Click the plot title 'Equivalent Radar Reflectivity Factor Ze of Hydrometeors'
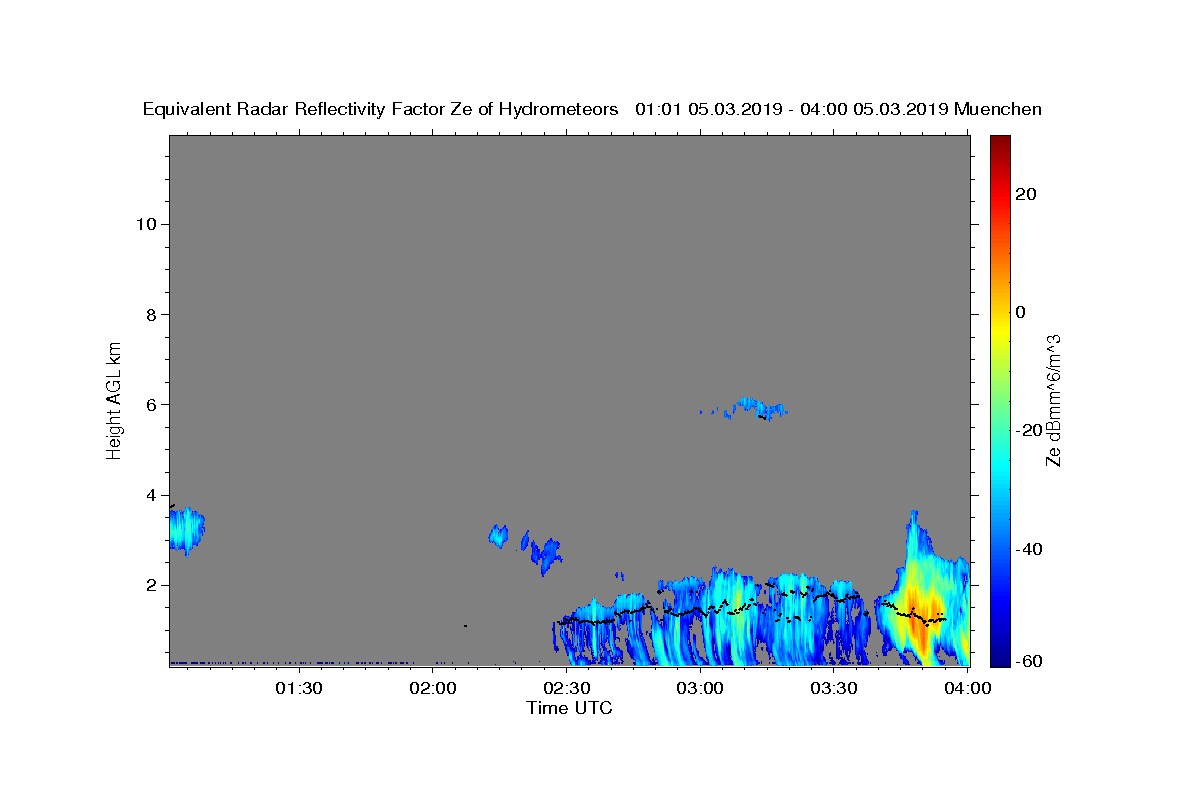This screenshot has height=800, width=1200. click(x=380, y=109)
